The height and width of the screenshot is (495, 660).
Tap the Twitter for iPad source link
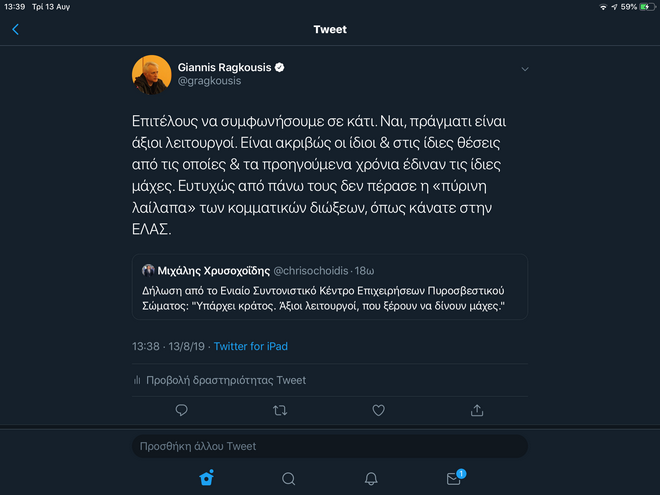(x=251, y=346)
